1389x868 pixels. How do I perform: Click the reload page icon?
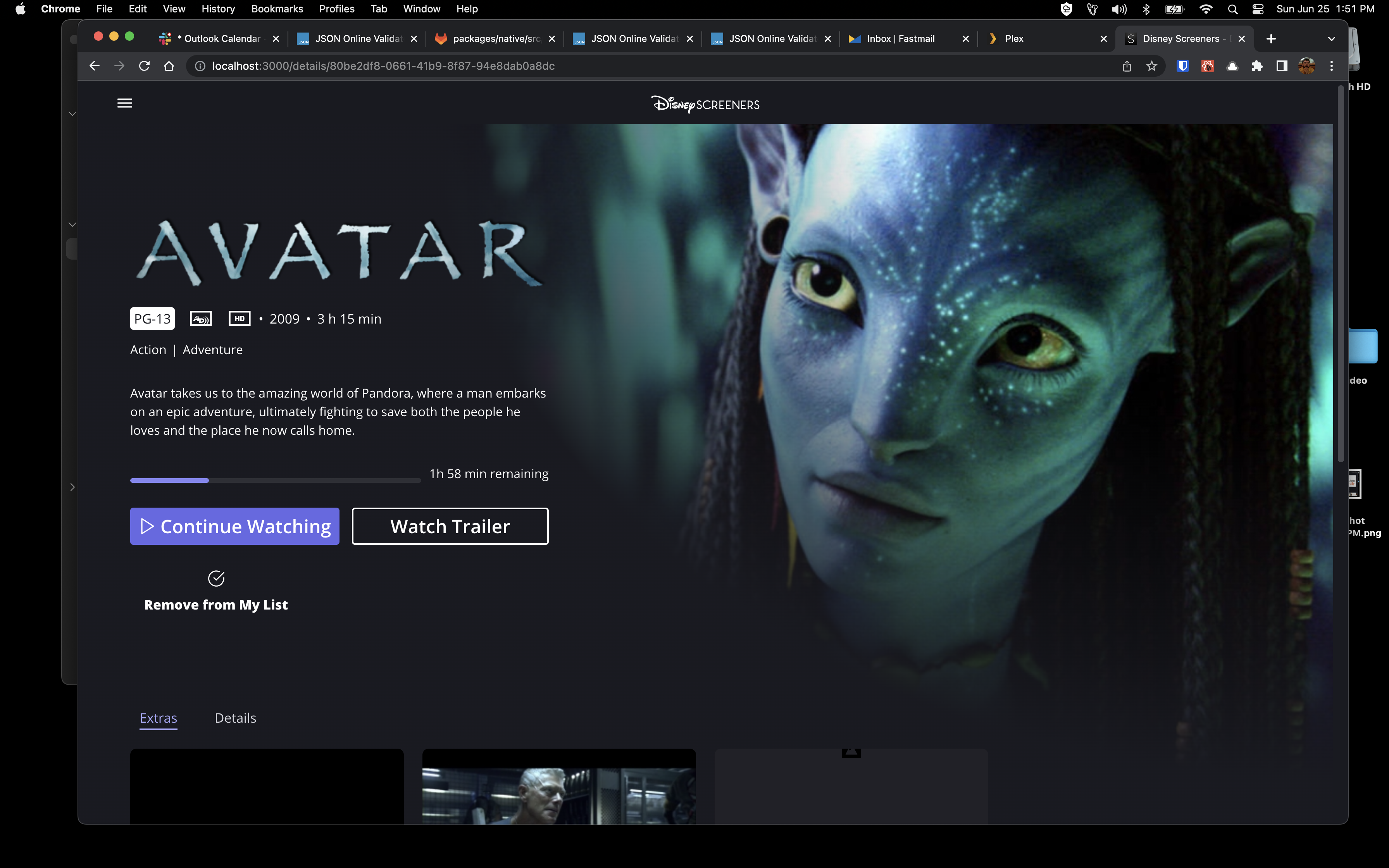[x=145, y=65]
